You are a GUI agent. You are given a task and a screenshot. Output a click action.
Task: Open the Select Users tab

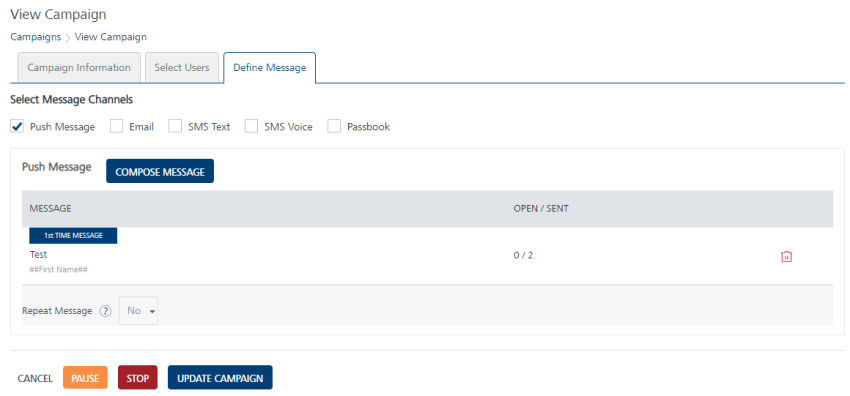pos(182,68)
